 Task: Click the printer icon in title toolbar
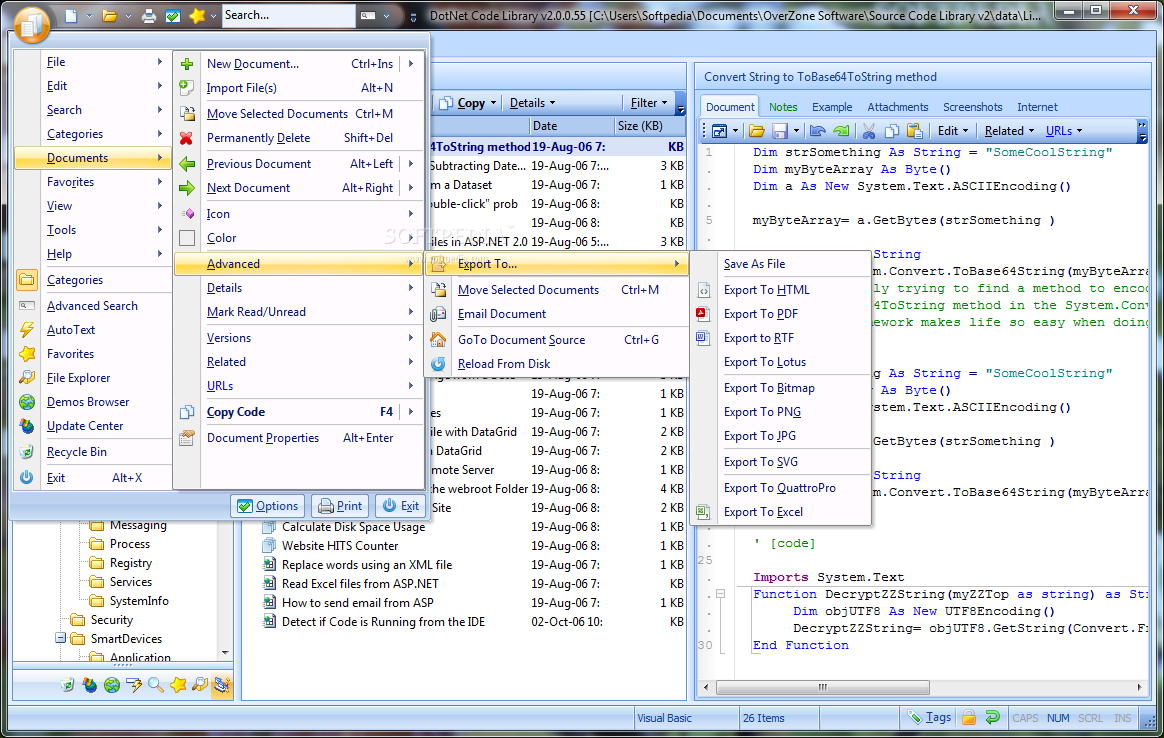click(148, 16)
